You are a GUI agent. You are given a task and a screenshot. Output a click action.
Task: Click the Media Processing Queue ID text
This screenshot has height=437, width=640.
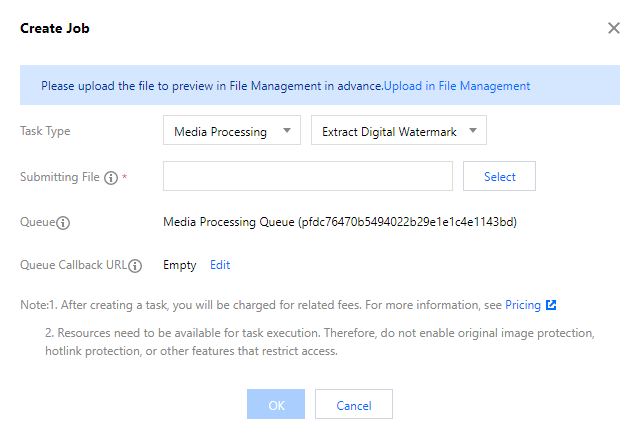click(x=339, y=221)
